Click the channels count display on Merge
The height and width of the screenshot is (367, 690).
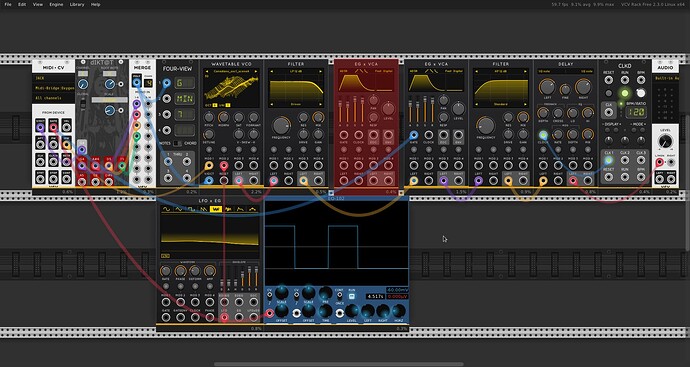(149, 82)
